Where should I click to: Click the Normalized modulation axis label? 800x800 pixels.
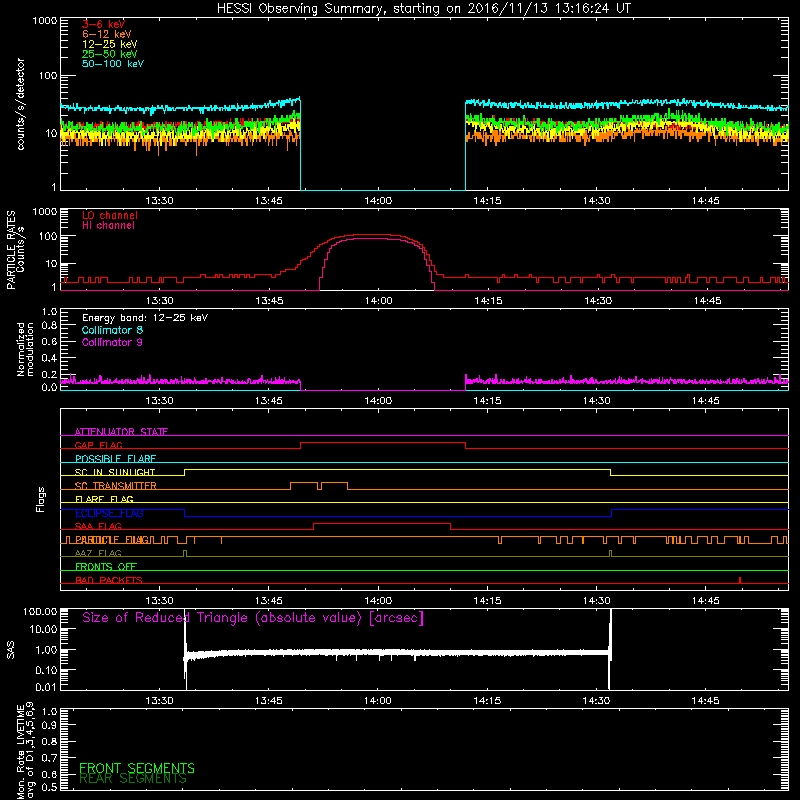pyautogui.click(x=25, y=349)
